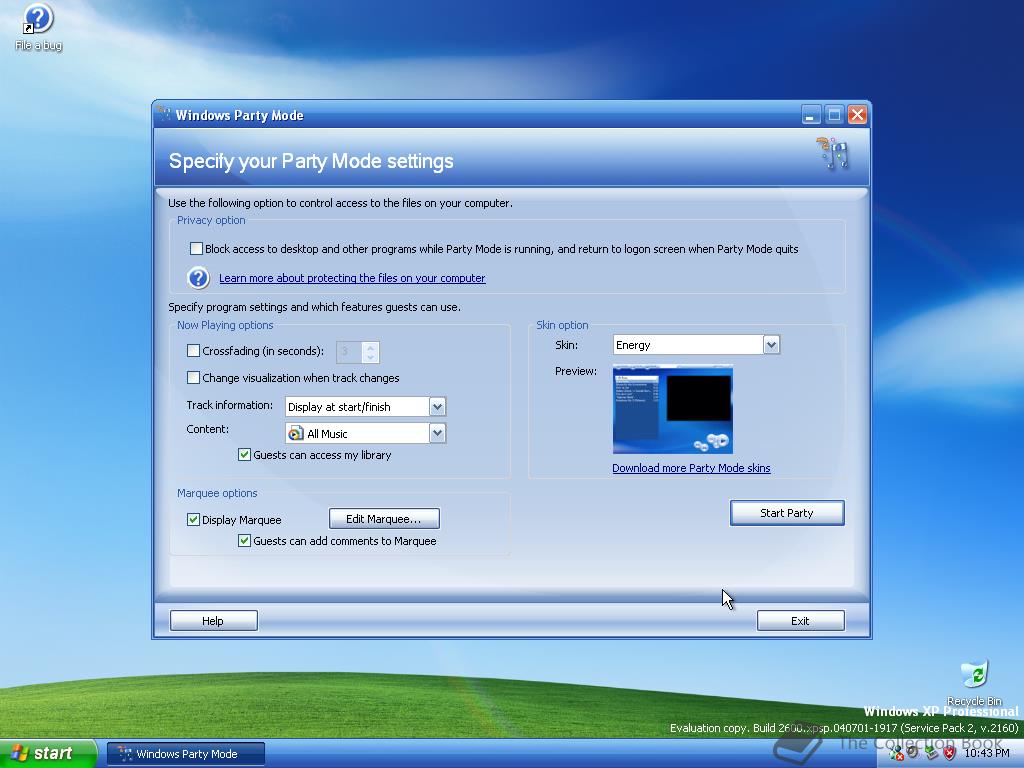The height and width of the screenshot is (768, 1024).
Task: Increase crossfading seconds with up arrow
Action: click(x=370, y=347)
